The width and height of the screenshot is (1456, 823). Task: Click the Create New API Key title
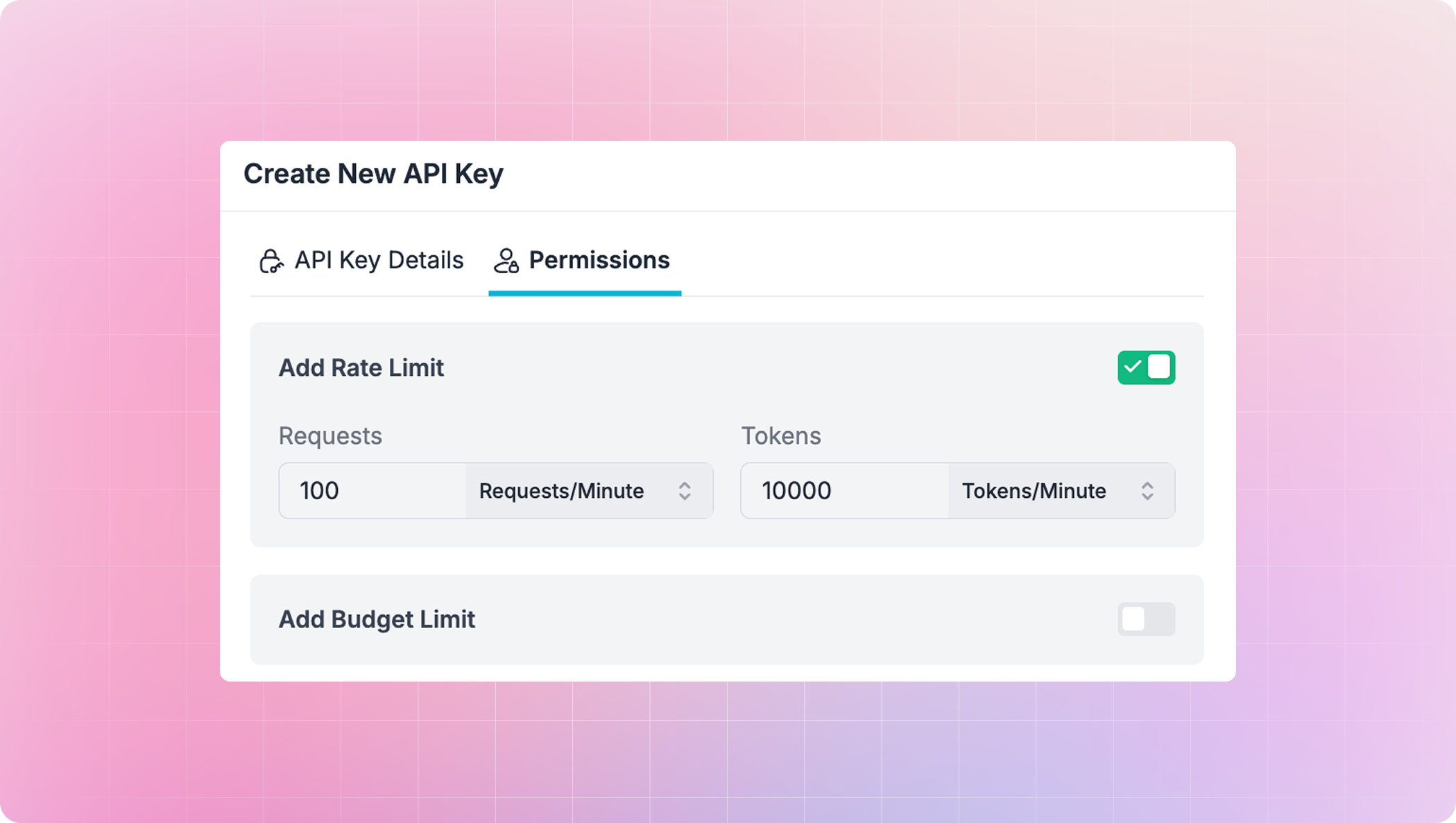pyautogui.click(x=373, y=174)
